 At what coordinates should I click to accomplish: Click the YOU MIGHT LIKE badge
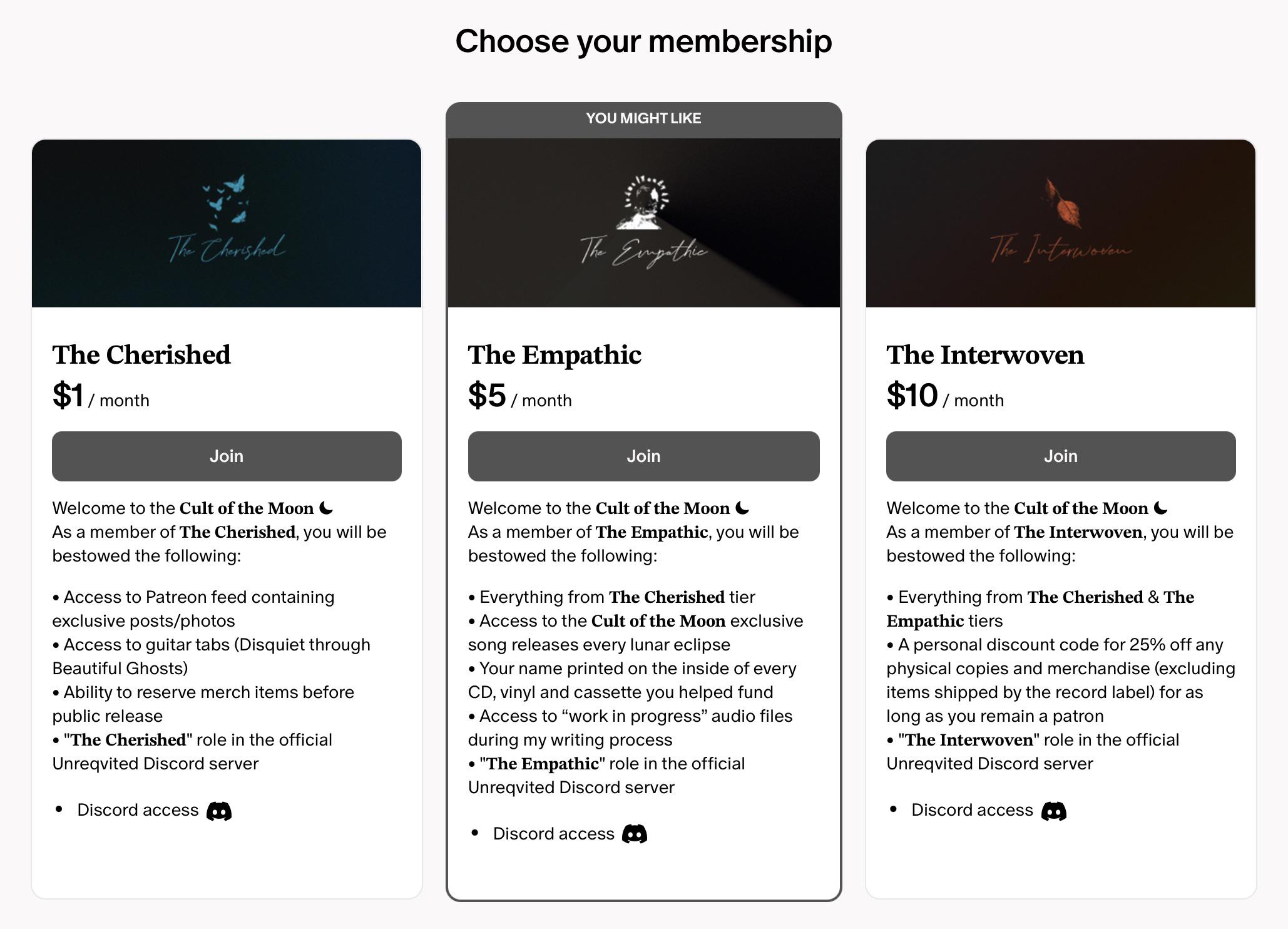click(x=643, y=118)
